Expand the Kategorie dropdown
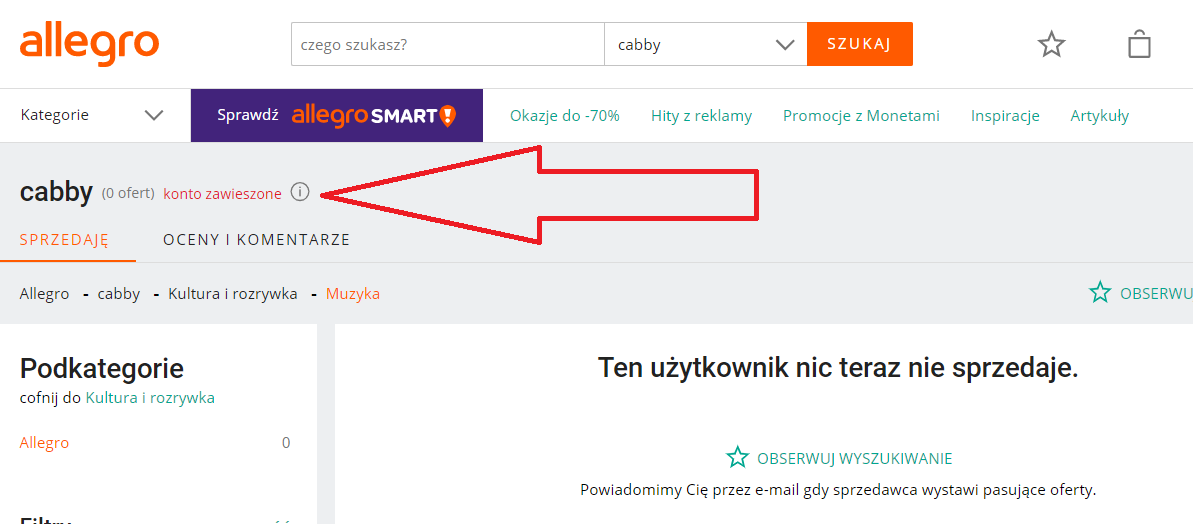Image resolution: width=1193 pixels, height=524 pixels. pos(91,115)
